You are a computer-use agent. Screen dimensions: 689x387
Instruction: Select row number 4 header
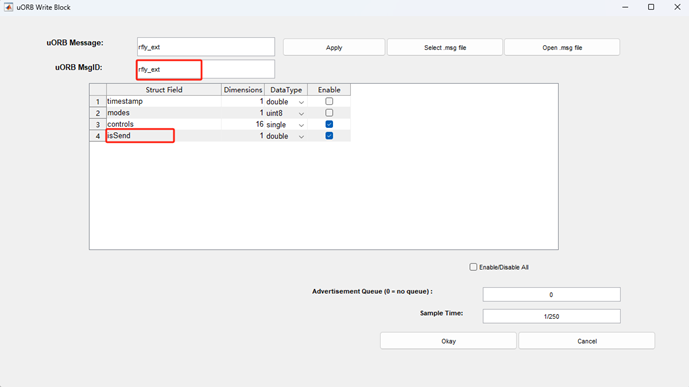pyautogui.click(x=98, y=136)
